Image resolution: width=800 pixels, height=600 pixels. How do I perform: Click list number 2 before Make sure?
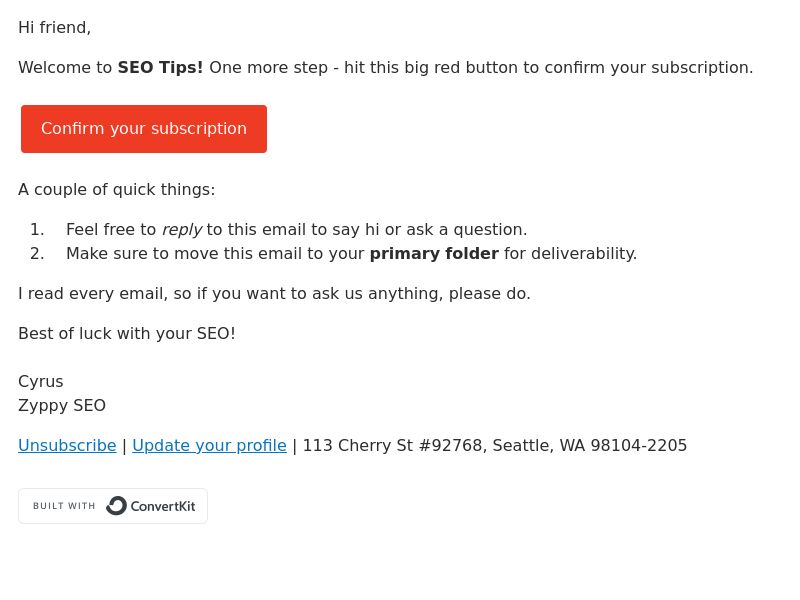[x=37, y=254]
